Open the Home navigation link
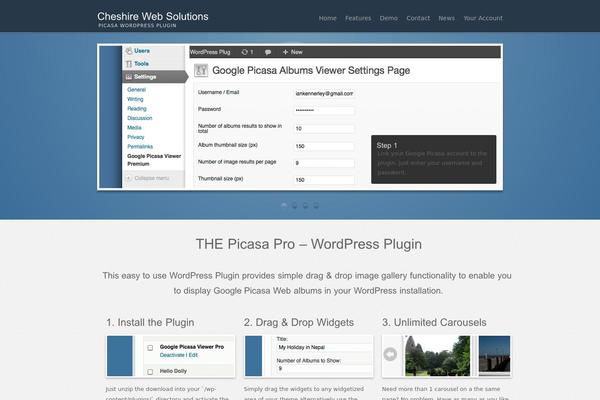The image size is (600, 400). 328,18
